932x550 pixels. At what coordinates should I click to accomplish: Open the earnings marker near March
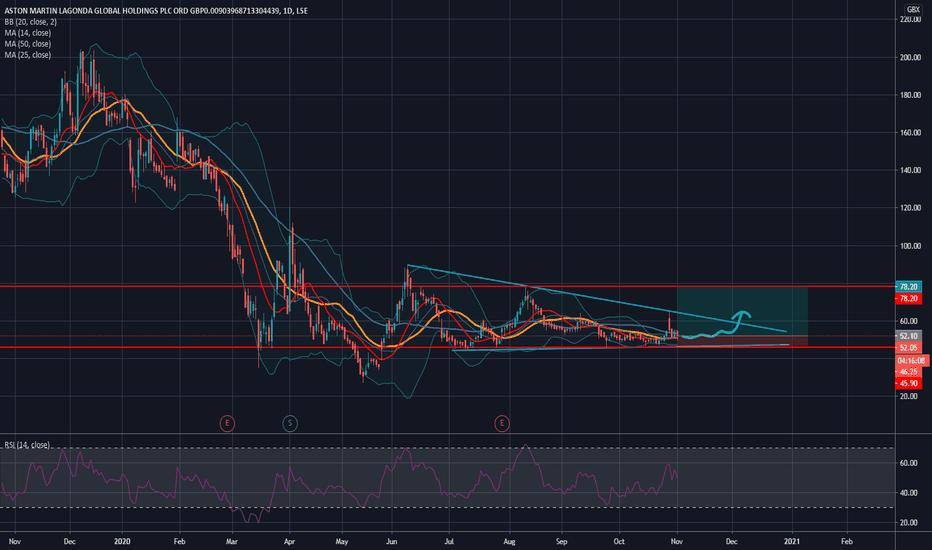click(227, 423)
